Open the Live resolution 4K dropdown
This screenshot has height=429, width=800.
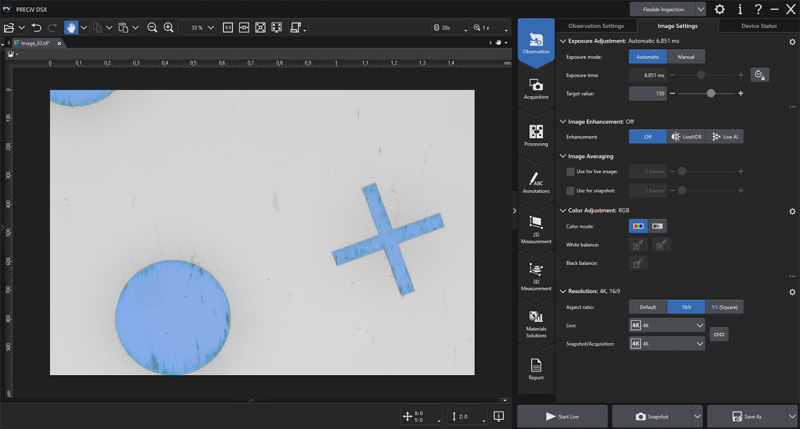click(667, 325)
